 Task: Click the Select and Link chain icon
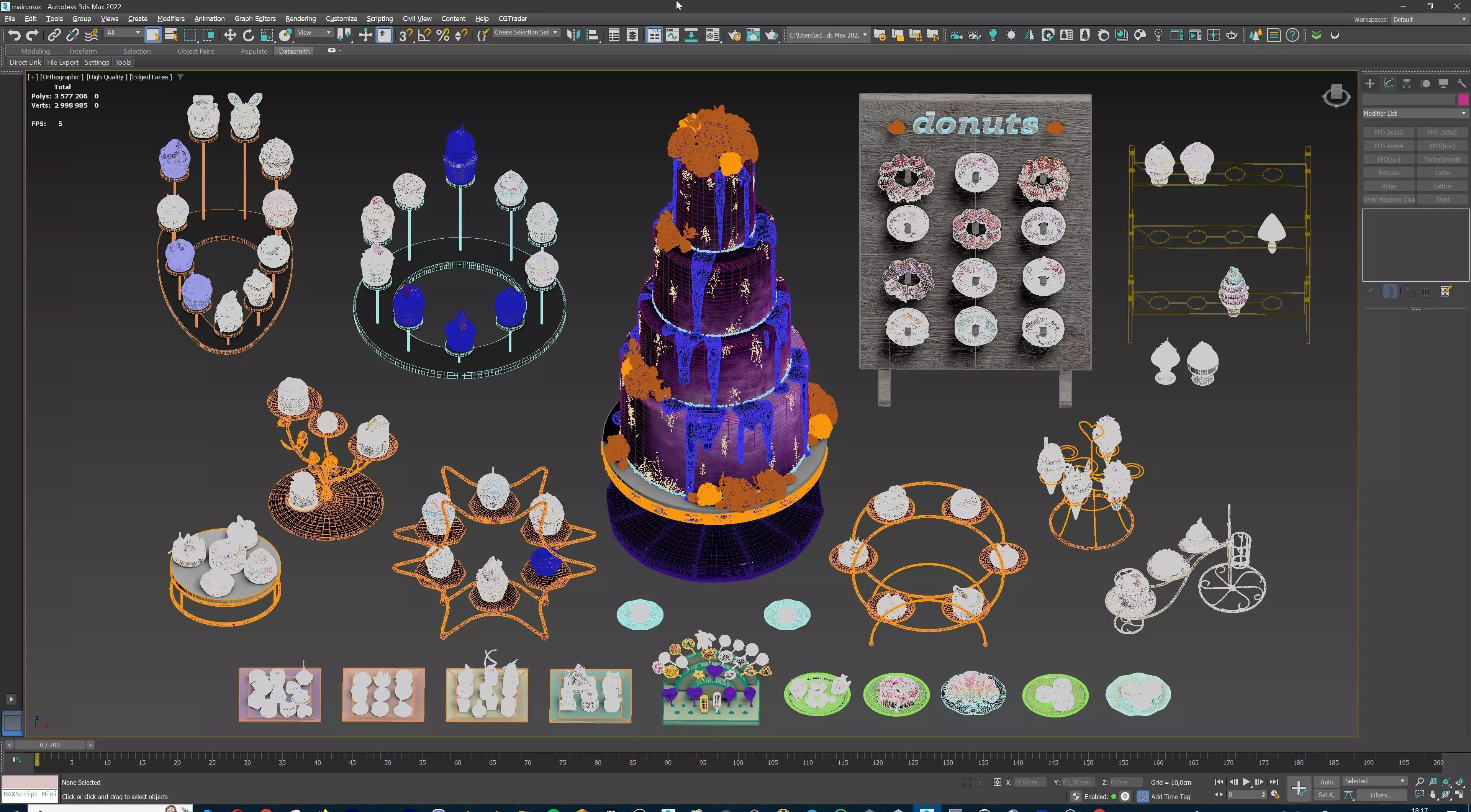click(54, 35)
